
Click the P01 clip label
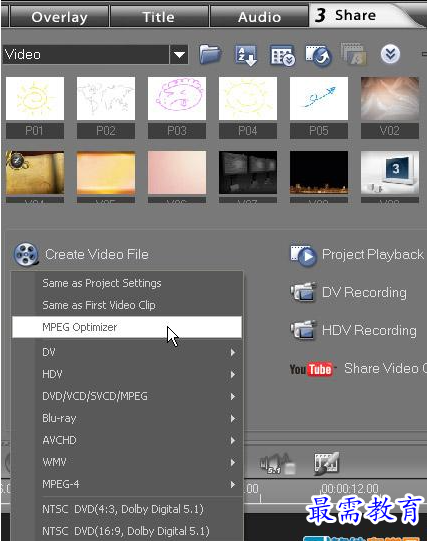[x=35, y=131]
